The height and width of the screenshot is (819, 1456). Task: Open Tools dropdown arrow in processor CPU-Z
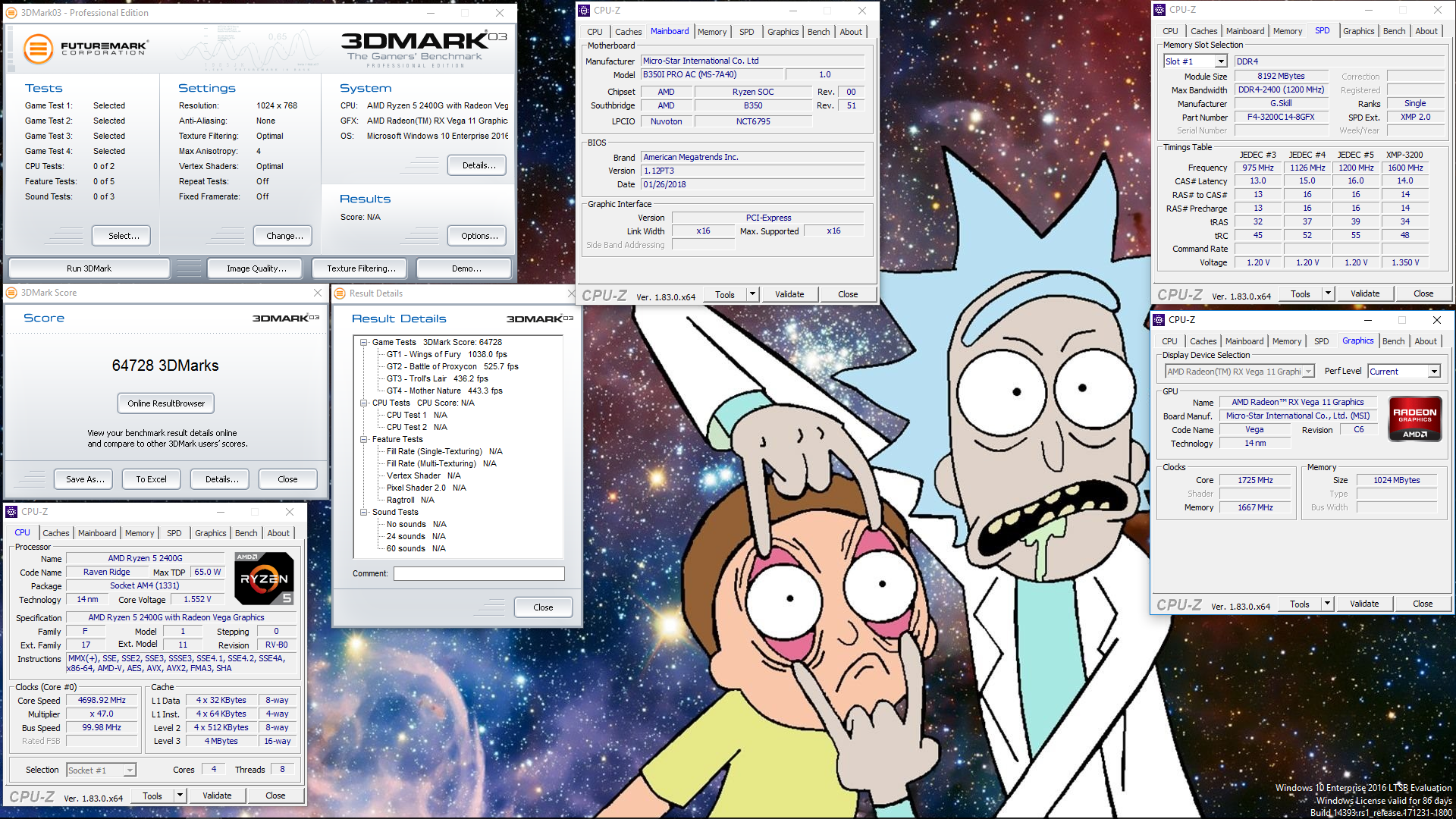click(x=180, y=795)
